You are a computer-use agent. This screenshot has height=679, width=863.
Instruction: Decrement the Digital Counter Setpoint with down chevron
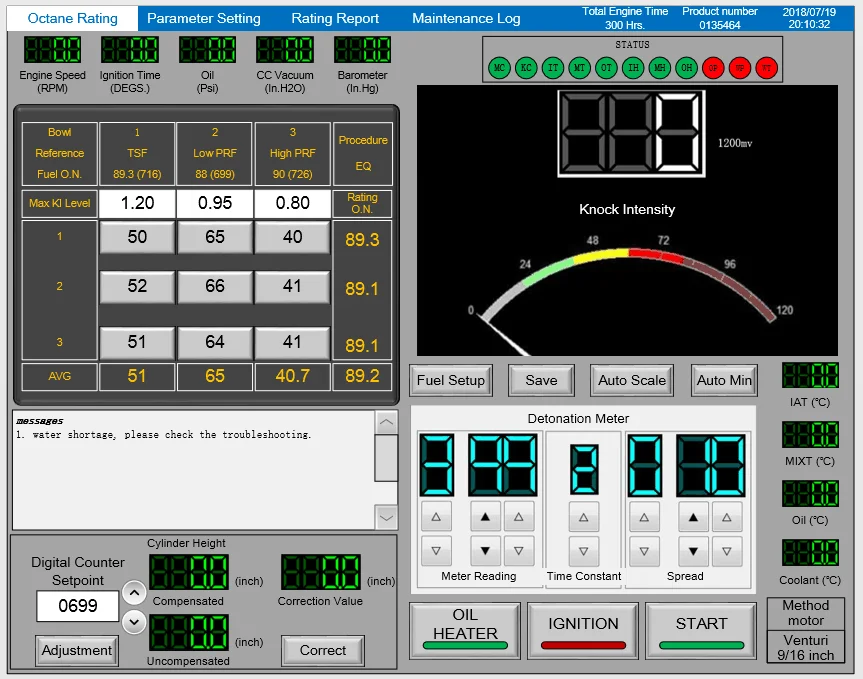pos(134,621)
